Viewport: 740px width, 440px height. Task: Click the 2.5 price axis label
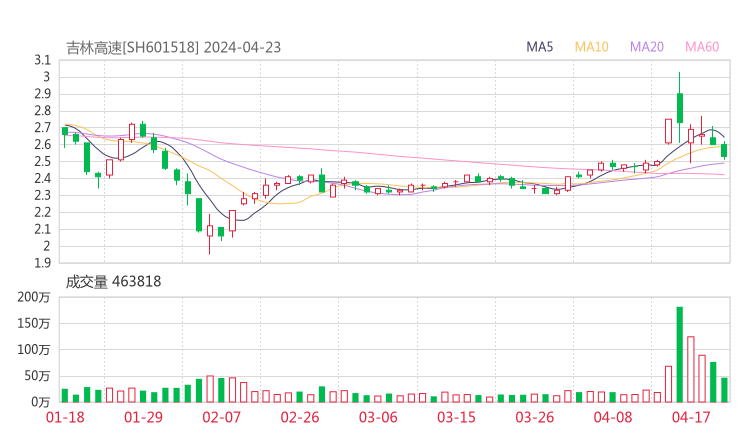42,161
